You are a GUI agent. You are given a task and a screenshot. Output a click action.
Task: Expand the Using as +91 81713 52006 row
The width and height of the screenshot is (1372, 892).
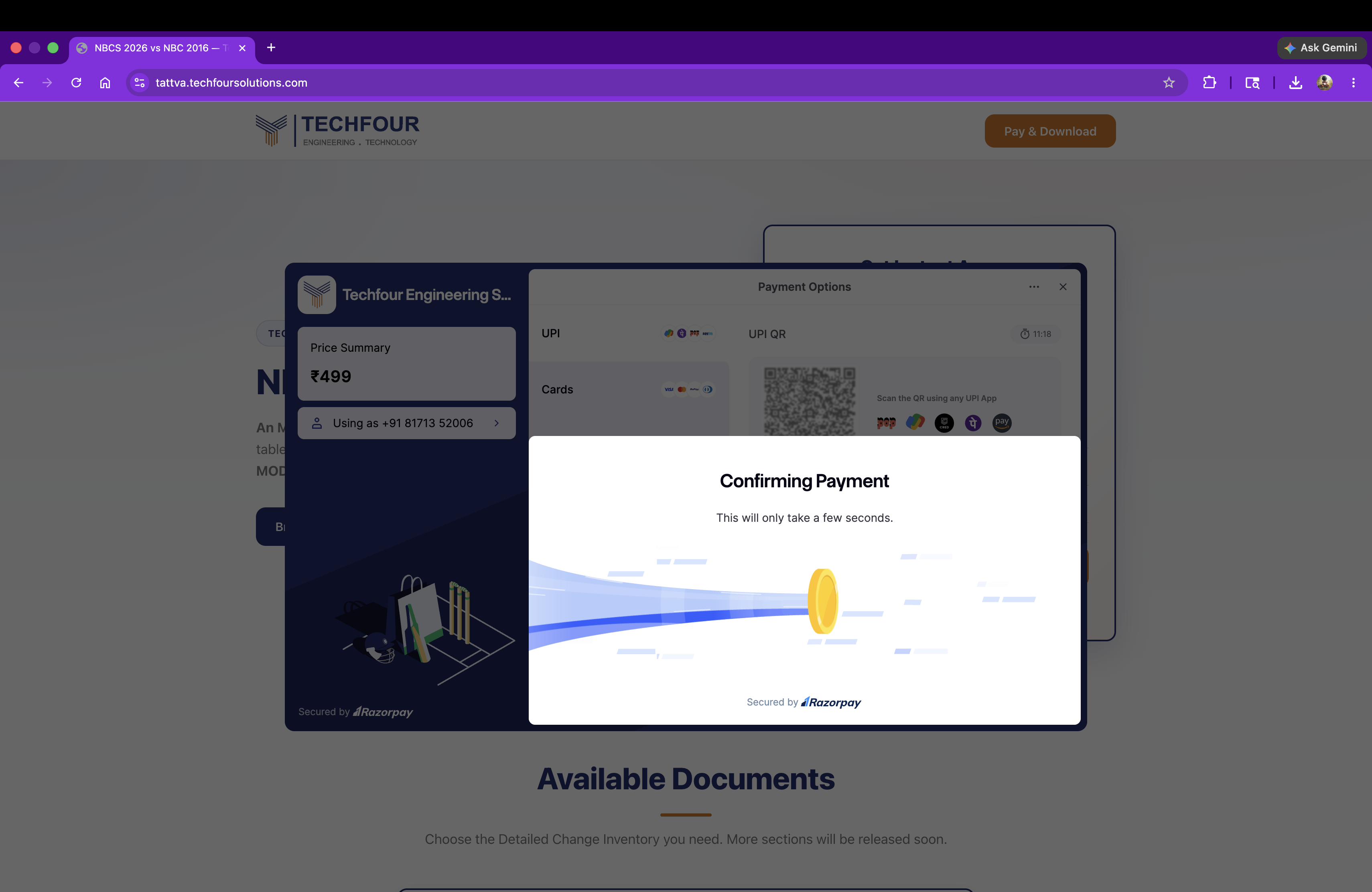(x=406, y=423)
